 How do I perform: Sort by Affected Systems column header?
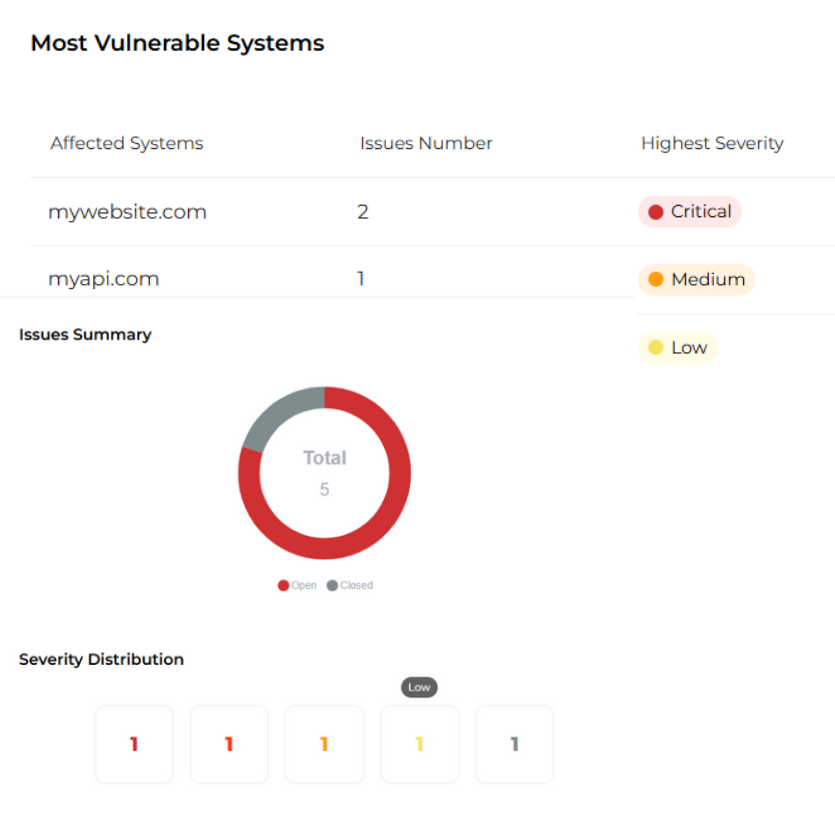[x=127, y=144]
